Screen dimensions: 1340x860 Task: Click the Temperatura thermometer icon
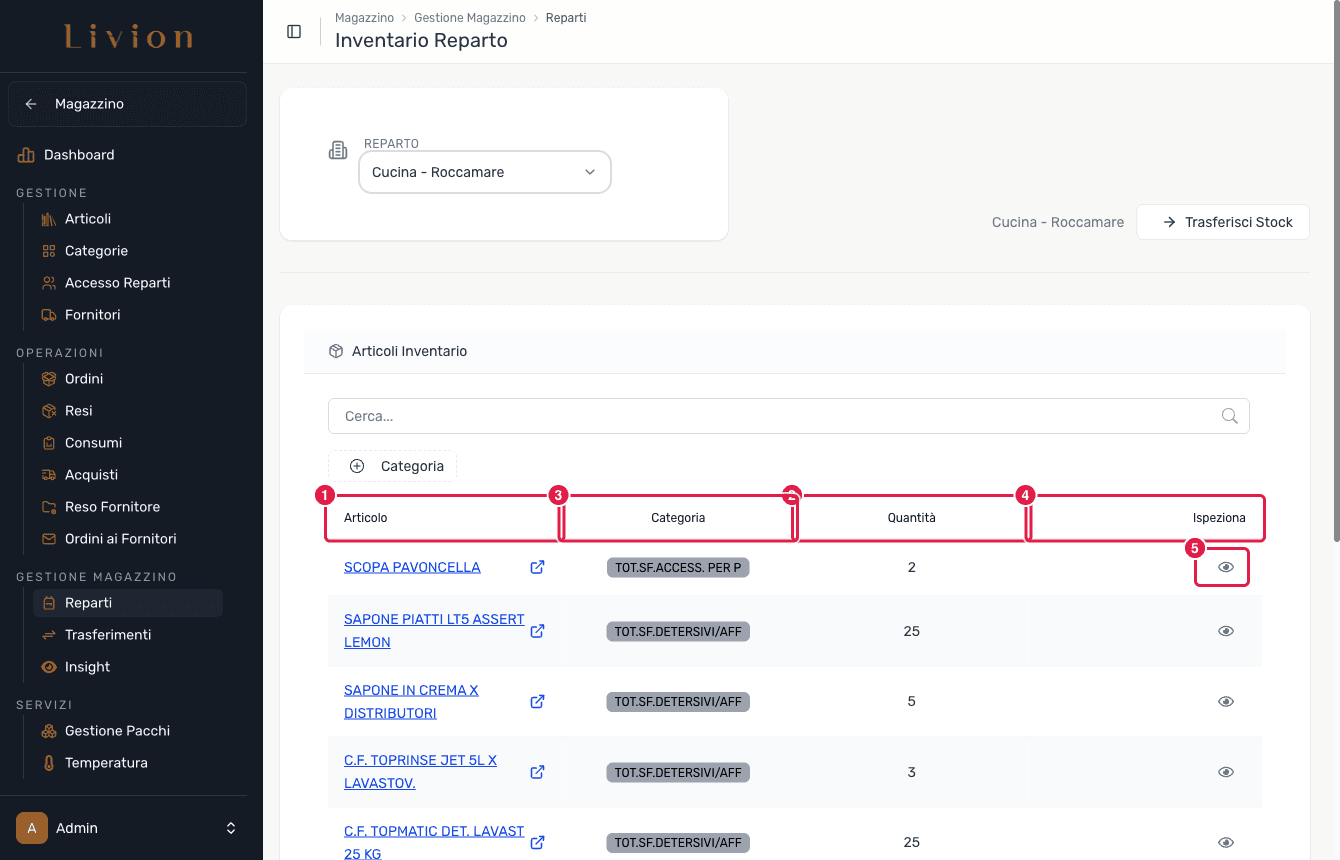click(x=49, y=763)
